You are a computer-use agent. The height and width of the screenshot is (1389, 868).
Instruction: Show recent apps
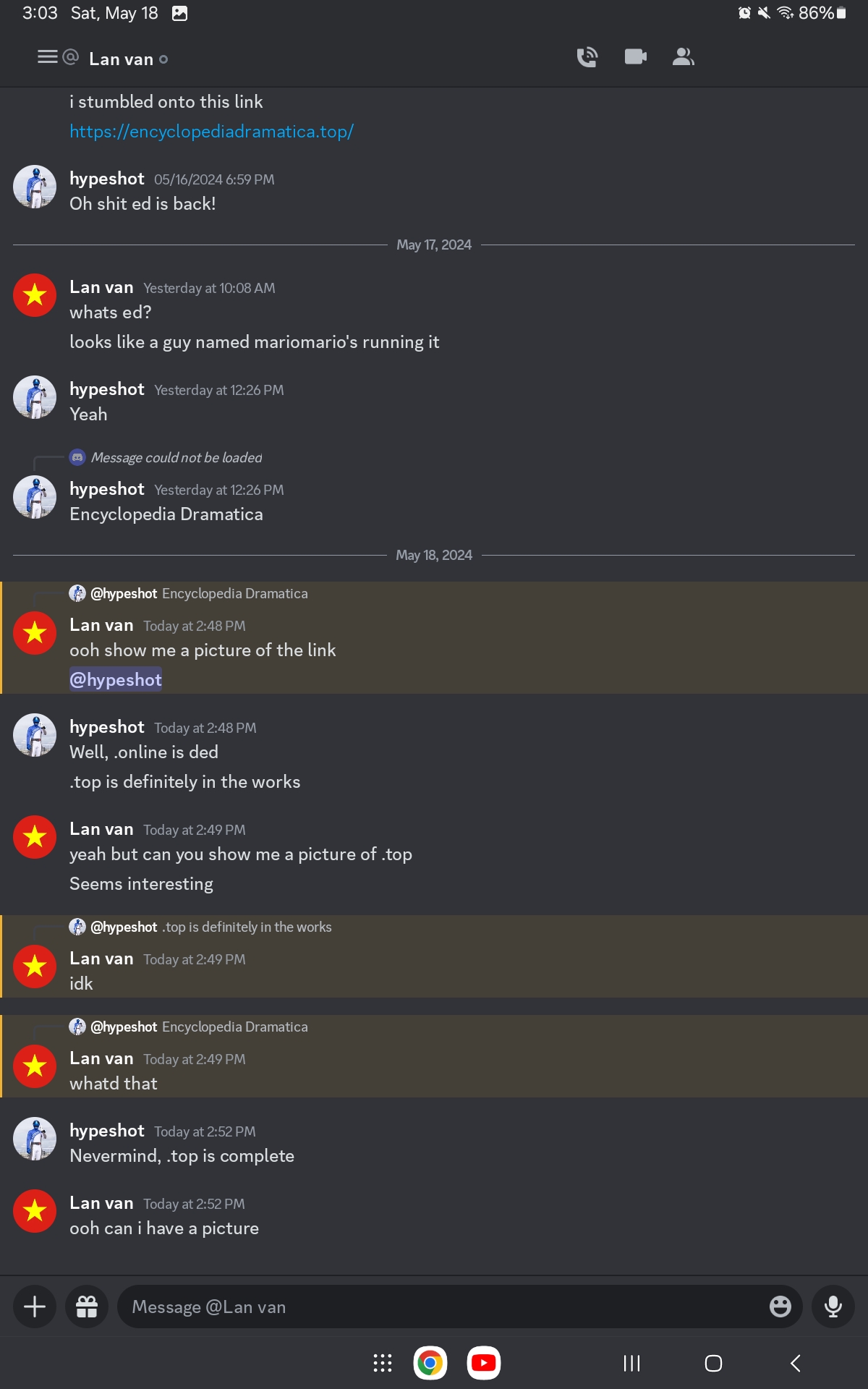(x=631, y=1364)
